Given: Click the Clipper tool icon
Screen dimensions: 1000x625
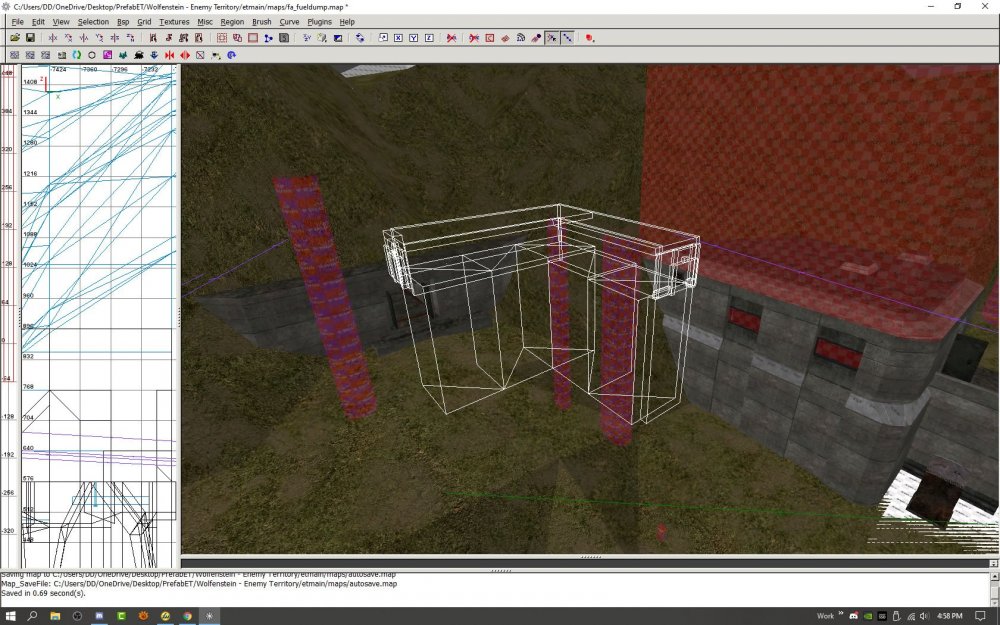Looking at the screenshot, I should click(x=268, y=38).
